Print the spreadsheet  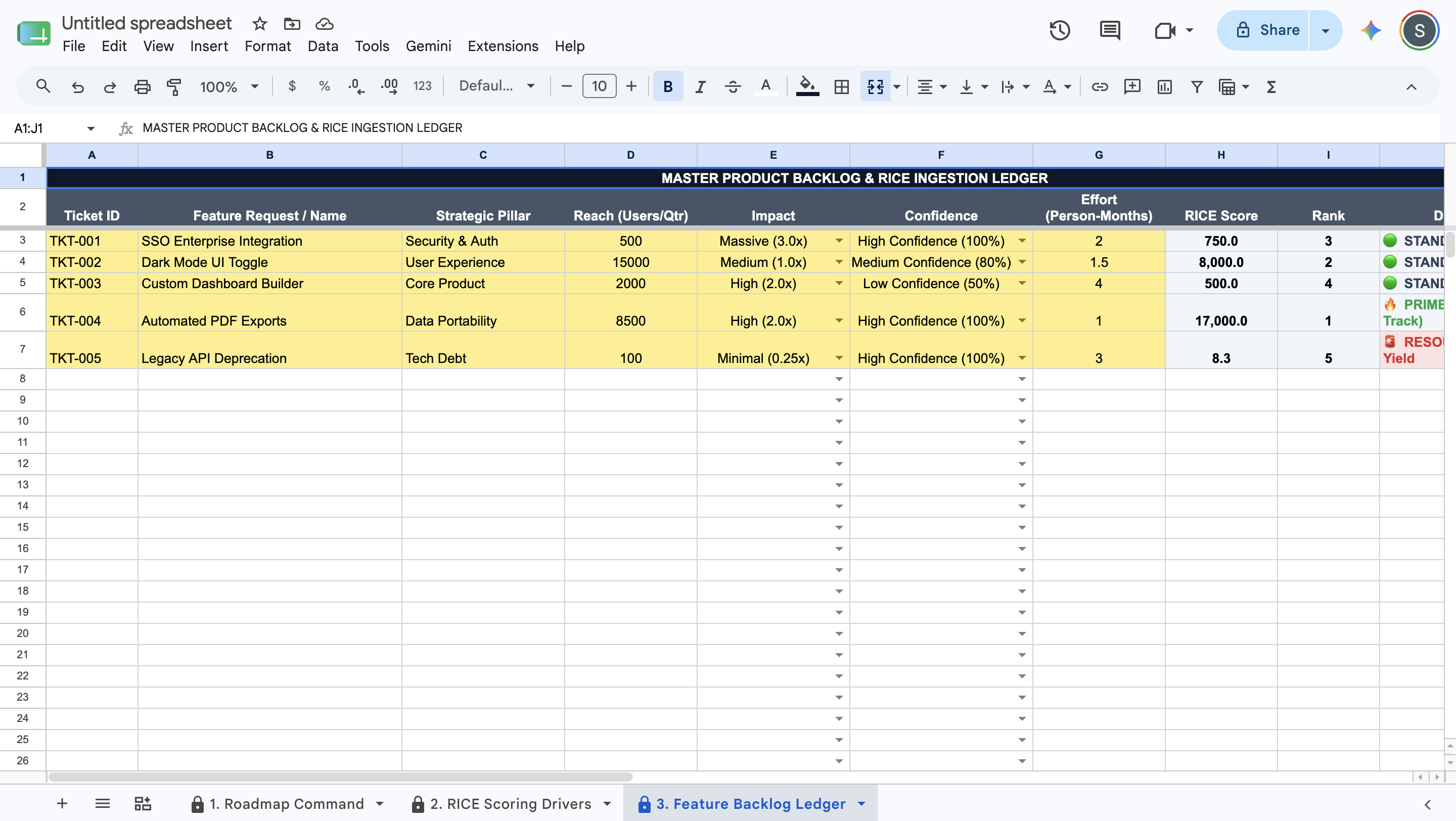pyautogui.click(x=142, y=86)
